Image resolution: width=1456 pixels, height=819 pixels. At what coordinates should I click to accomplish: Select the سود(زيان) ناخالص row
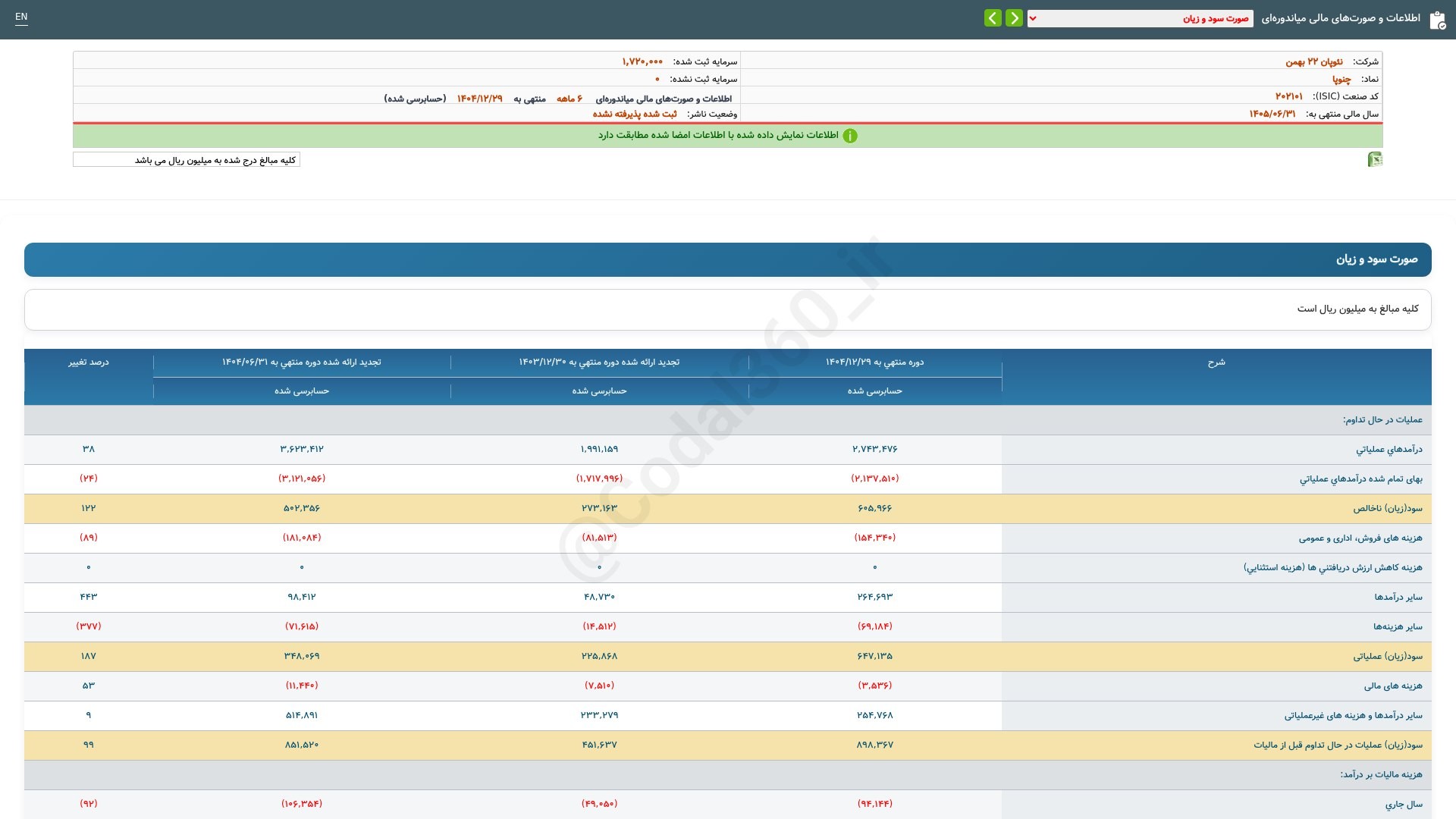coord(728,509)
